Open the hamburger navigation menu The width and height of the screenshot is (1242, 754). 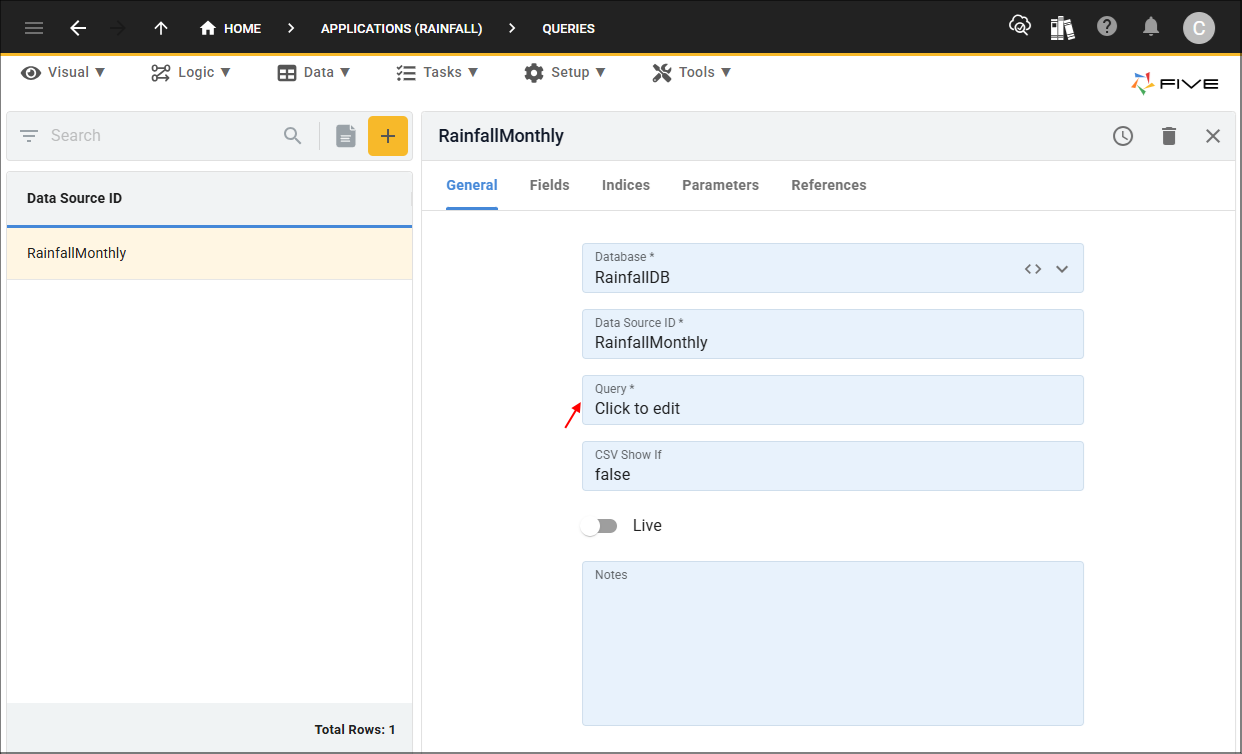pos(33,27)
